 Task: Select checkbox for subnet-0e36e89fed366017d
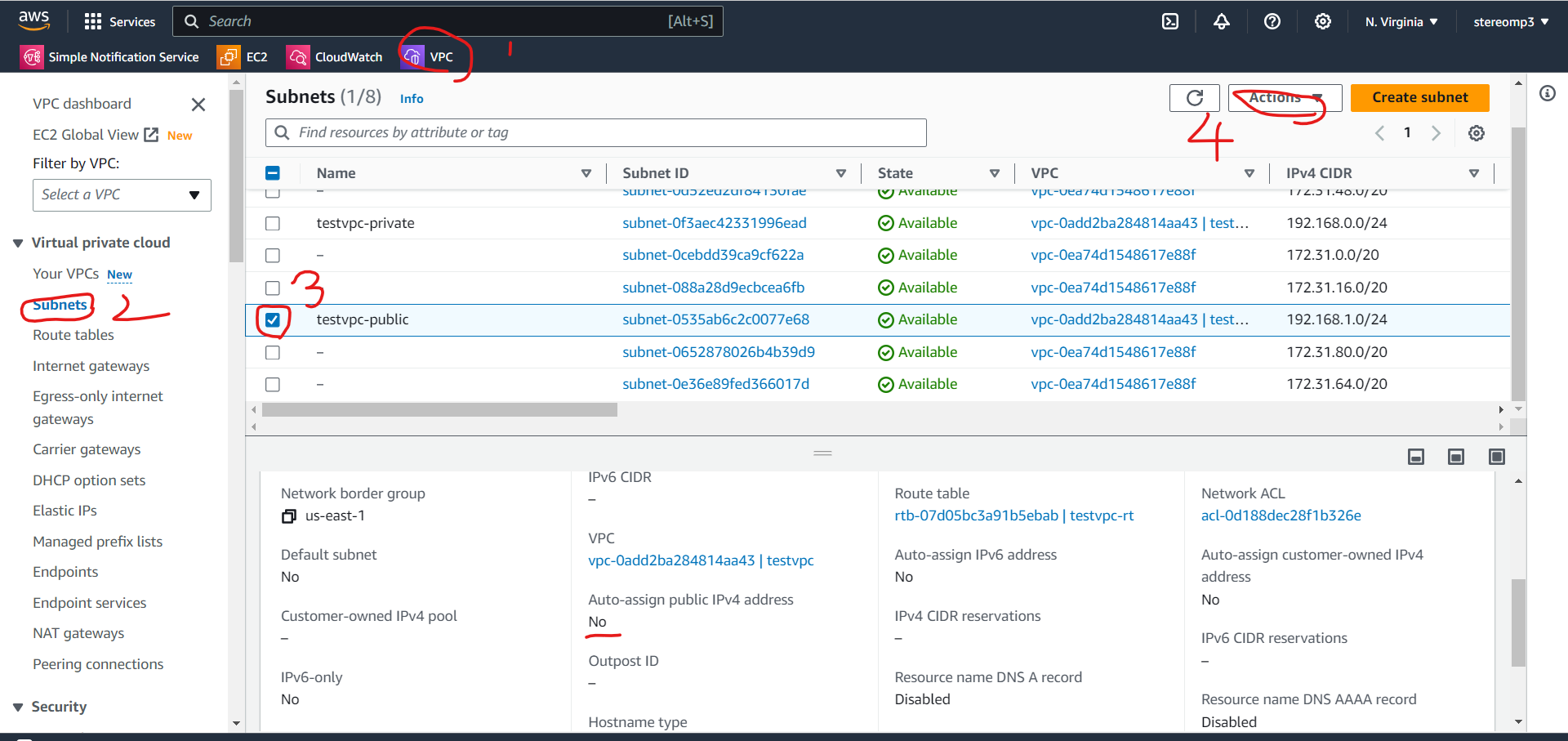273,384
